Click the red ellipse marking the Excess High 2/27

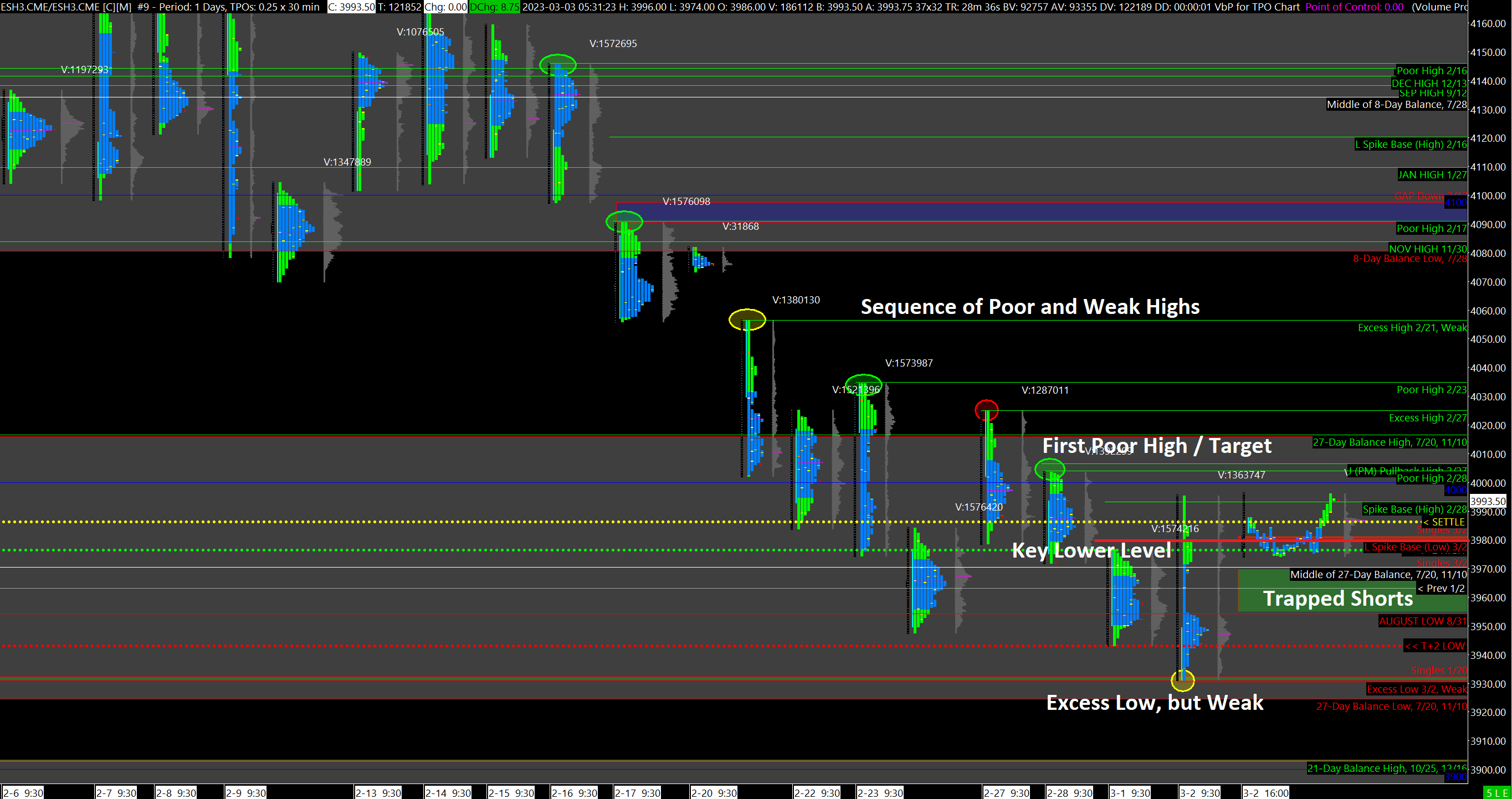tap(986, 410)
